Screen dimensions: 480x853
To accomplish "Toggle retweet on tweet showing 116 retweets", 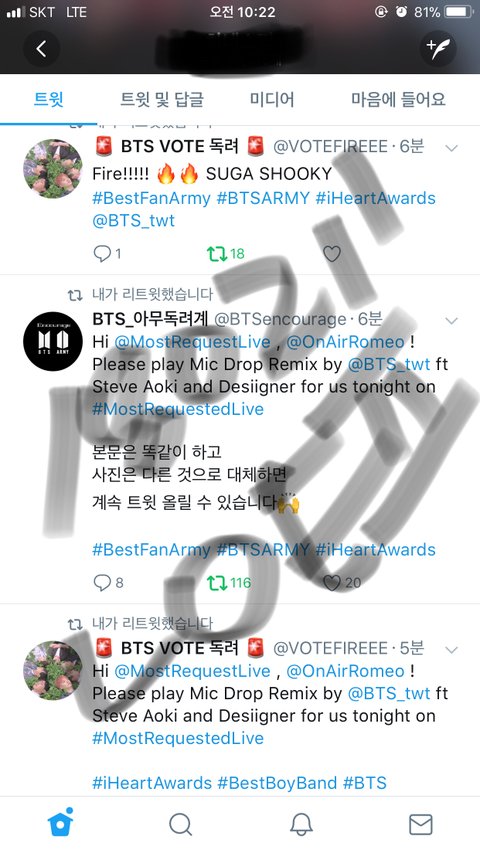I will [217, 583].
